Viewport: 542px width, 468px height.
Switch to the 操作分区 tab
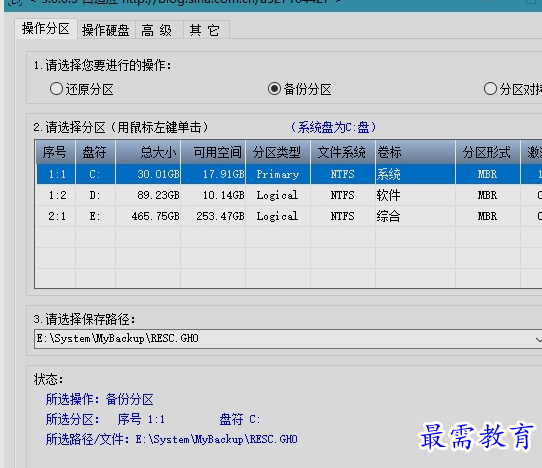[x=46, y=29]
